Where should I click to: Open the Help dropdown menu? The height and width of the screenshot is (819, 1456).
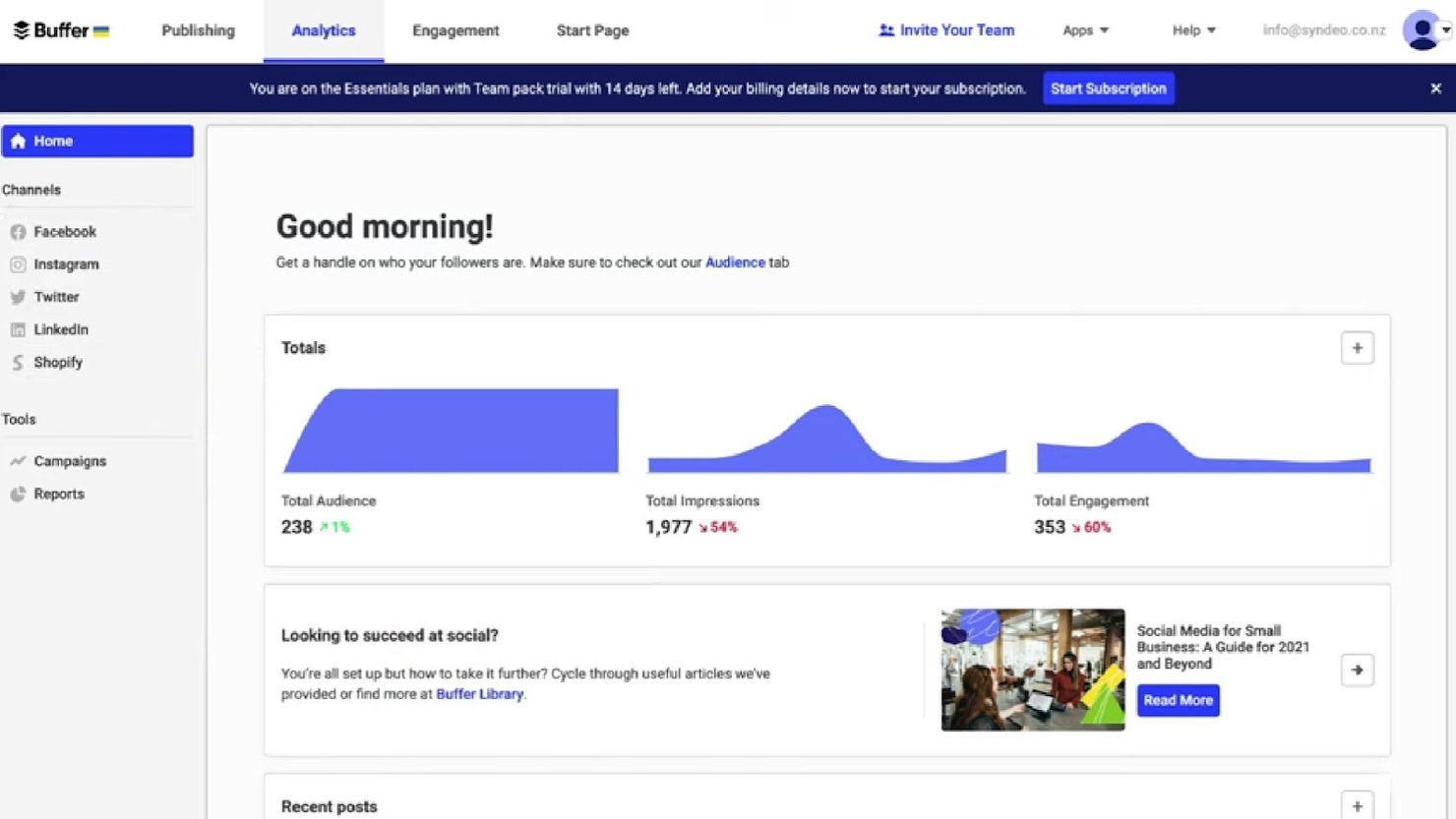1193,30
